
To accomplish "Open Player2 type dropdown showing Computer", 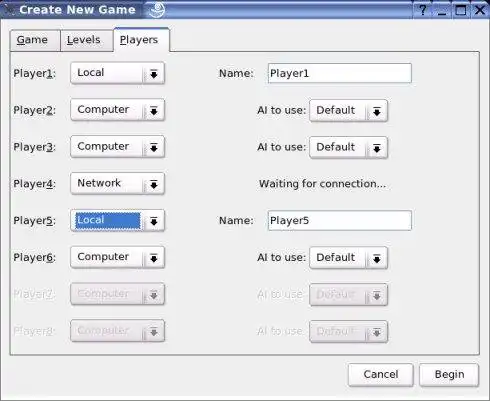I will tap(117, 110).
